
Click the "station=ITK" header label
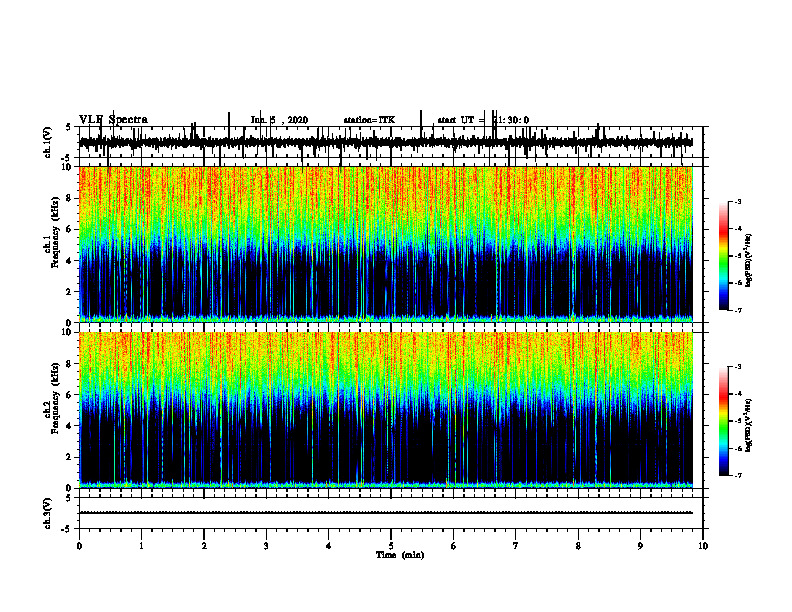tap(369, 120)
